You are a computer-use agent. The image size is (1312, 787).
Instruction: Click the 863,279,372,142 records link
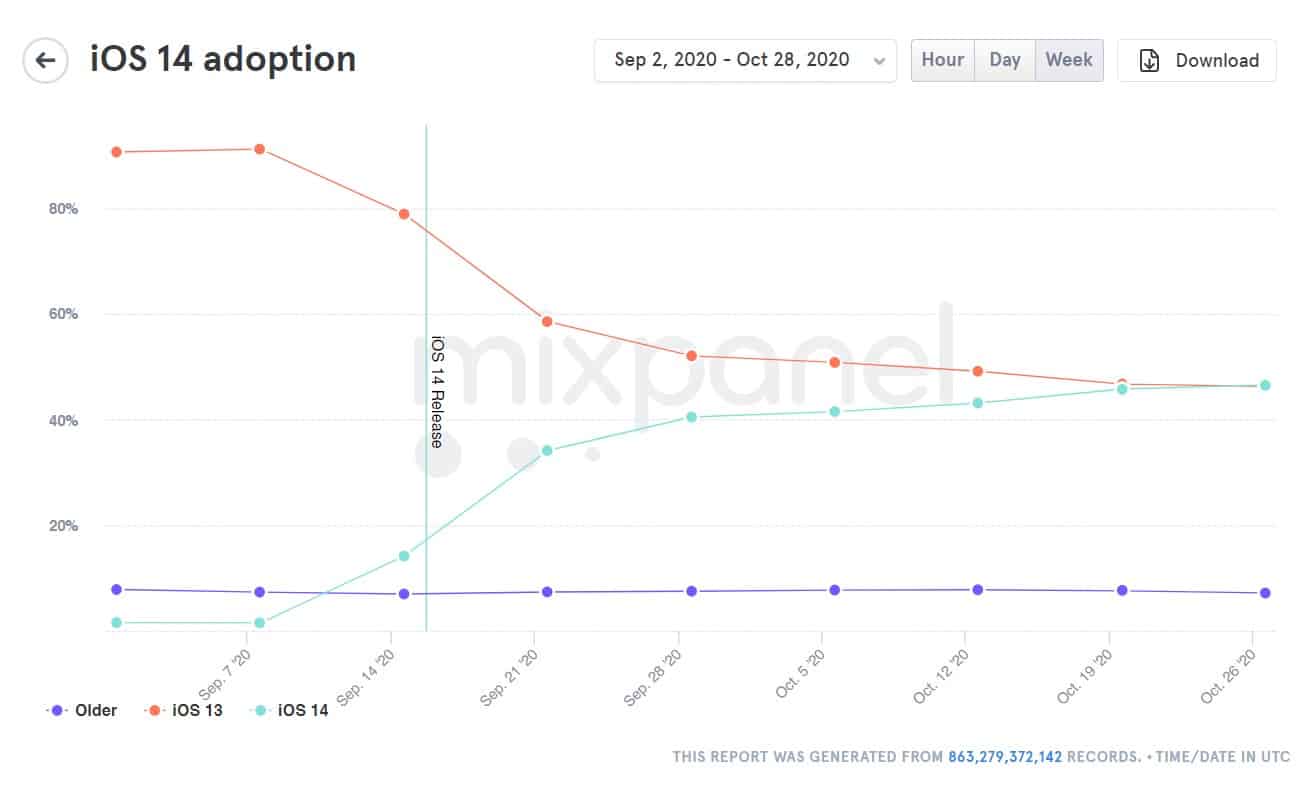coord(1005,757)
